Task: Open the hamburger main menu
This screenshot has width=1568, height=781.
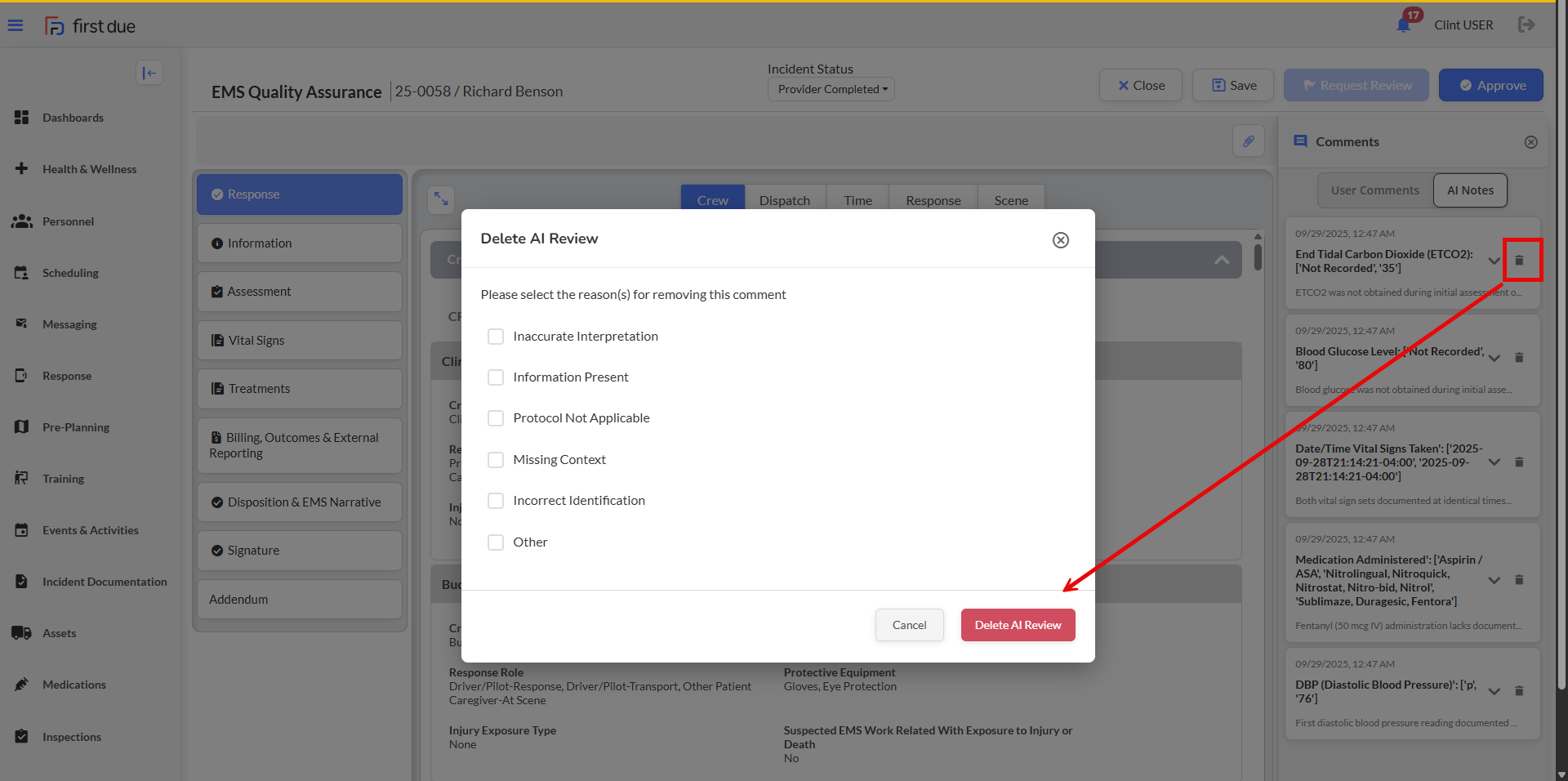Action: (x=16, y=25)
